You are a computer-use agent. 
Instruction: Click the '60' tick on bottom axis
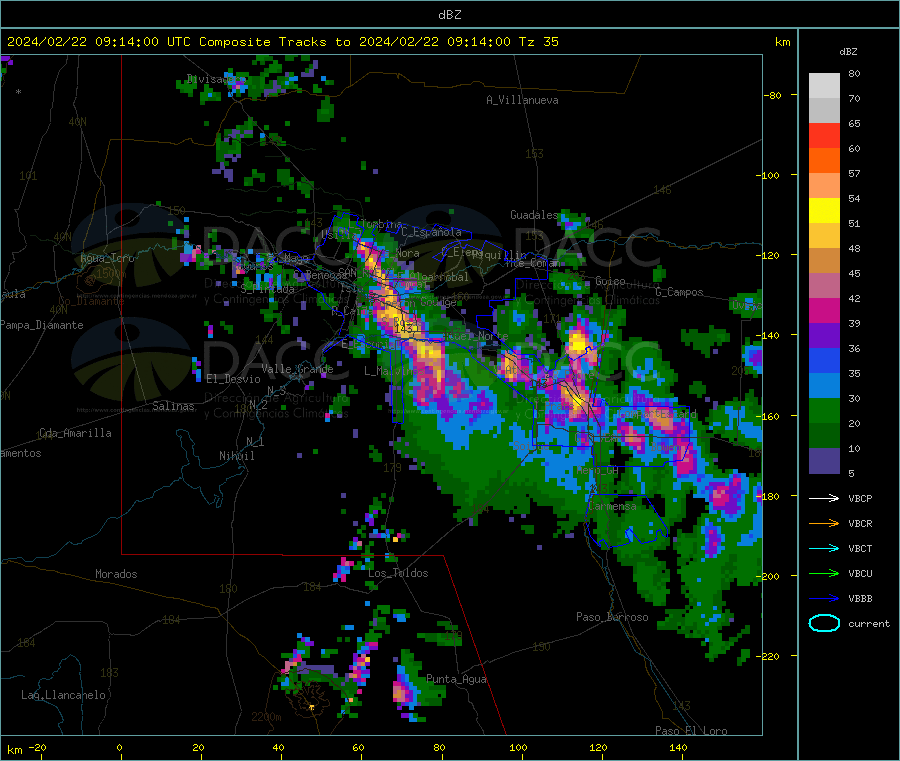tap(359, 747)
